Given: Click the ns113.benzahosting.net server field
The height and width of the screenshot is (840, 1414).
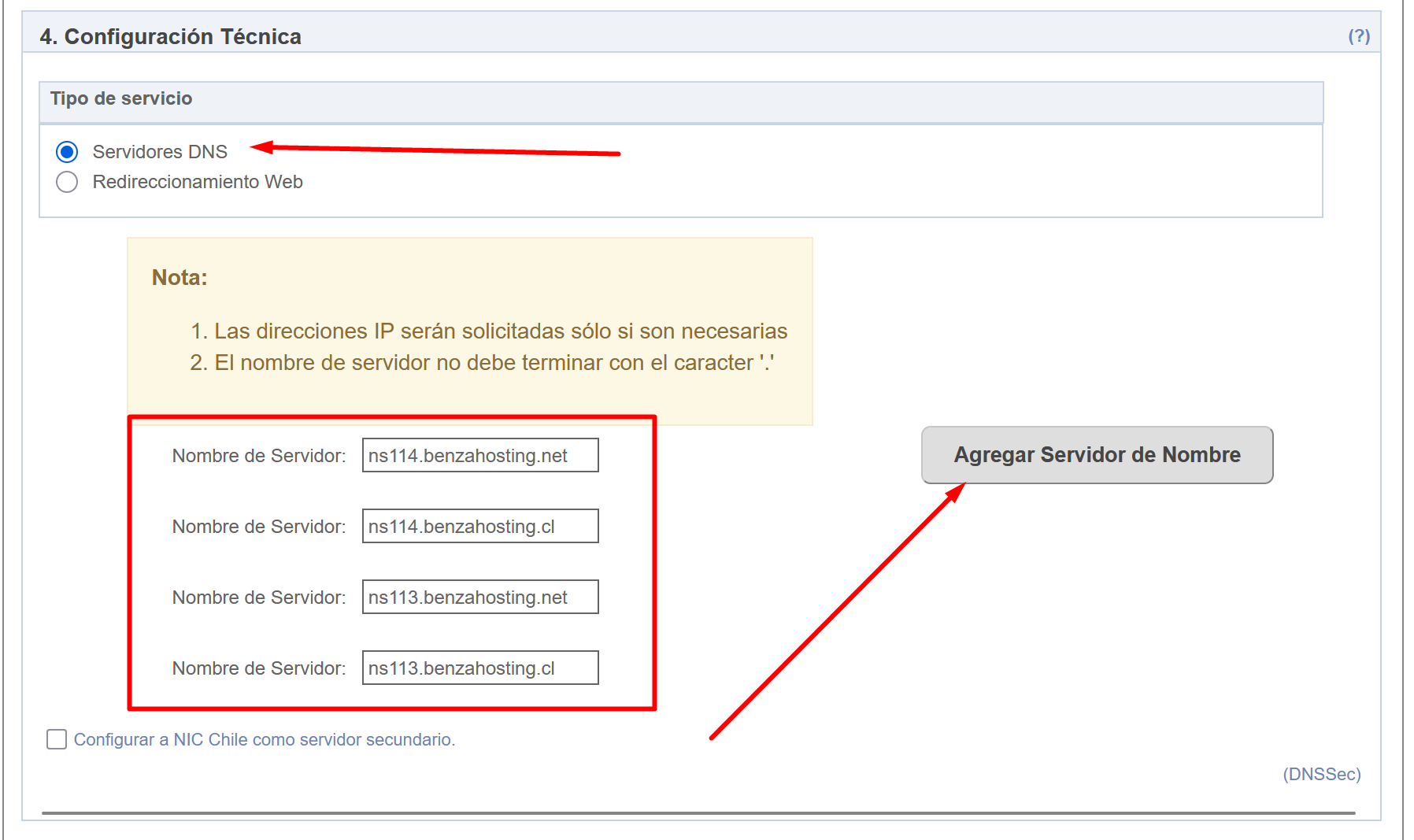Looking at the screenshot, I should click(480, 597).
